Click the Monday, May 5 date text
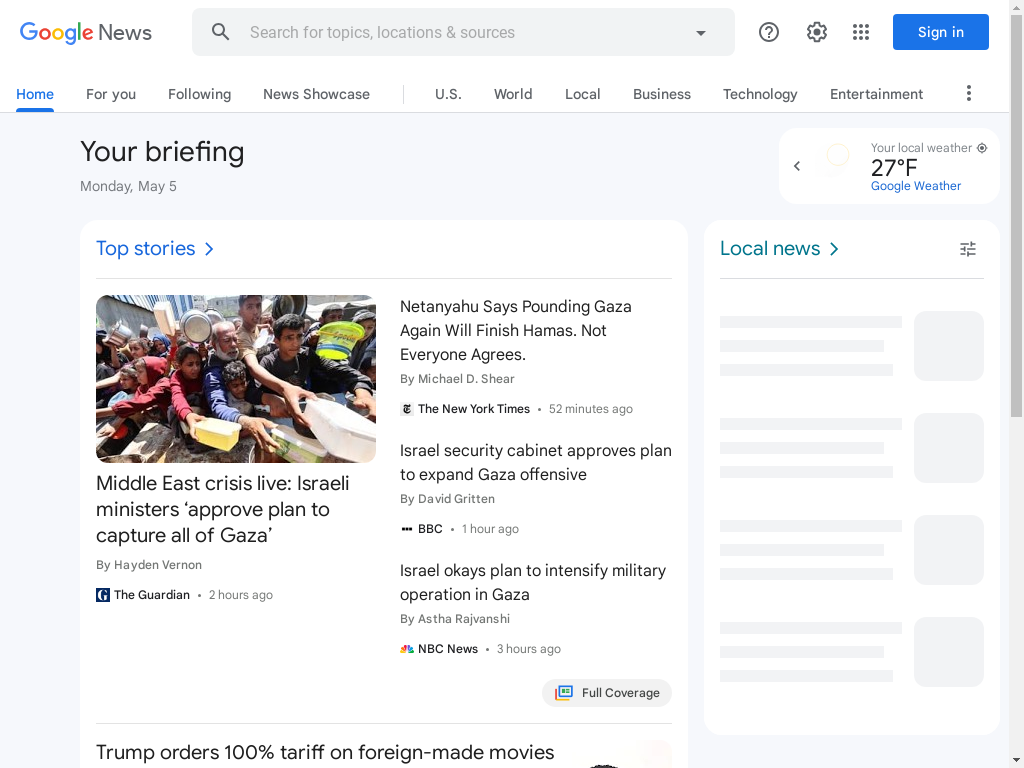This screenshot has width=1024, height=768. click(128, 186)
